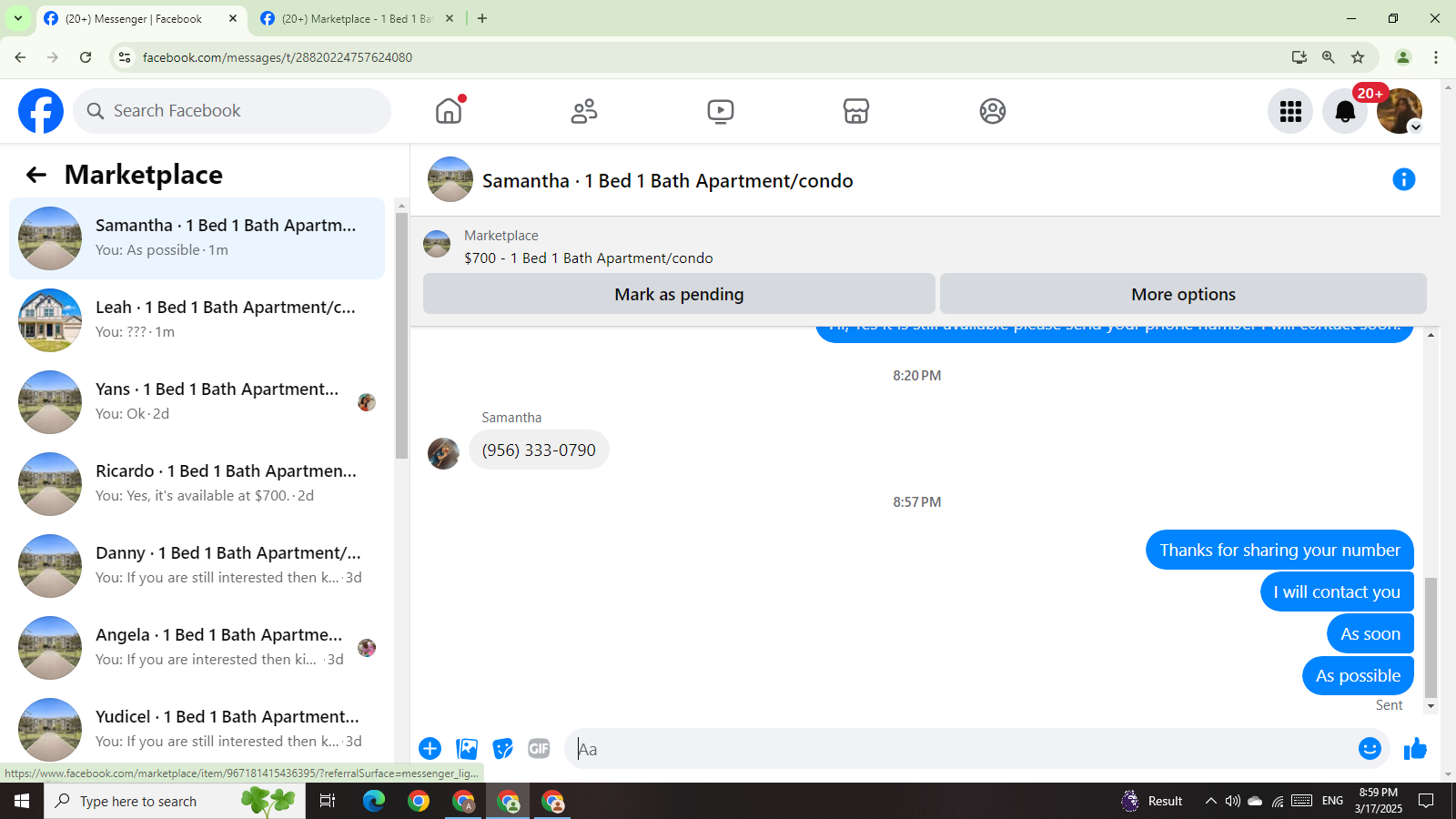
Task: Select the Yans conversation seen-receipt avatar
Action: pos(367,402)
